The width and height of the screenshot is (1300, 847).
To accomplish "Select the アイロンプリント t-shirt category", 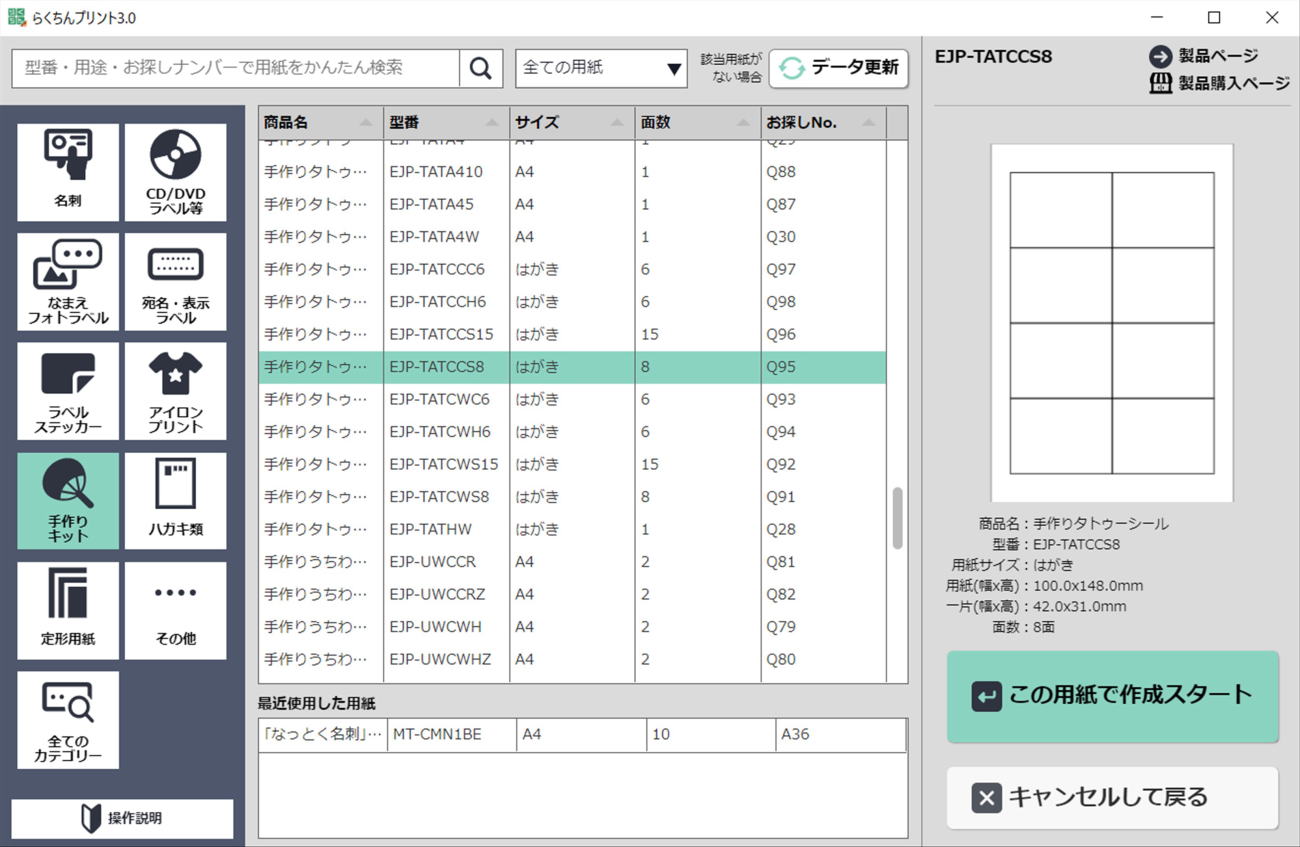I will (175, 391).
